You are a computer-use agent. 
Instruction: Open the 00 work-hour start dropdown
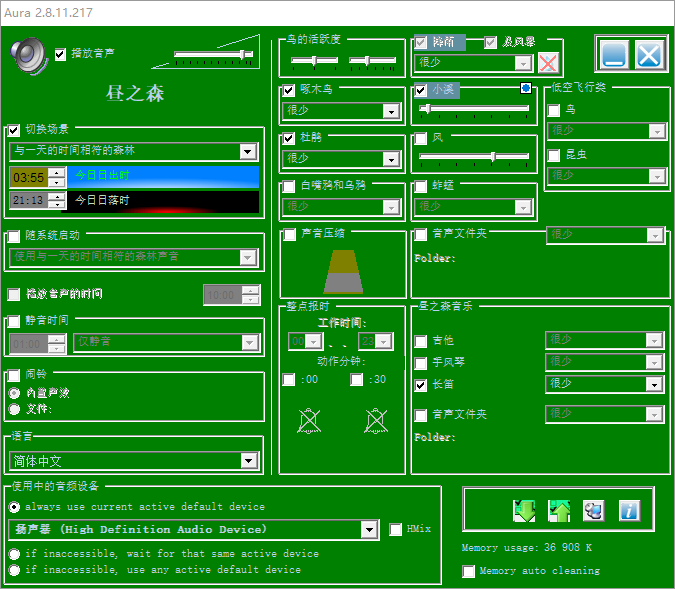point(305,341)
